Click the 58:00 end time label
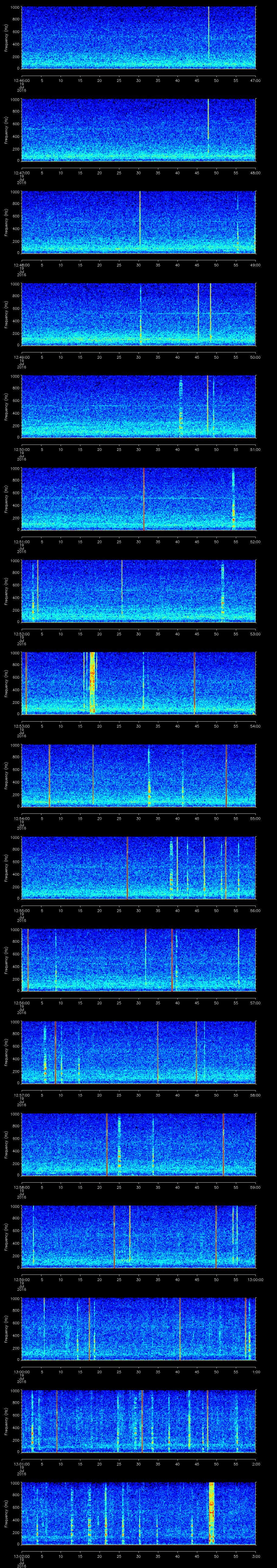Image resolution: width=277 pixels, height=1568 pixels. coord(255,1095)
